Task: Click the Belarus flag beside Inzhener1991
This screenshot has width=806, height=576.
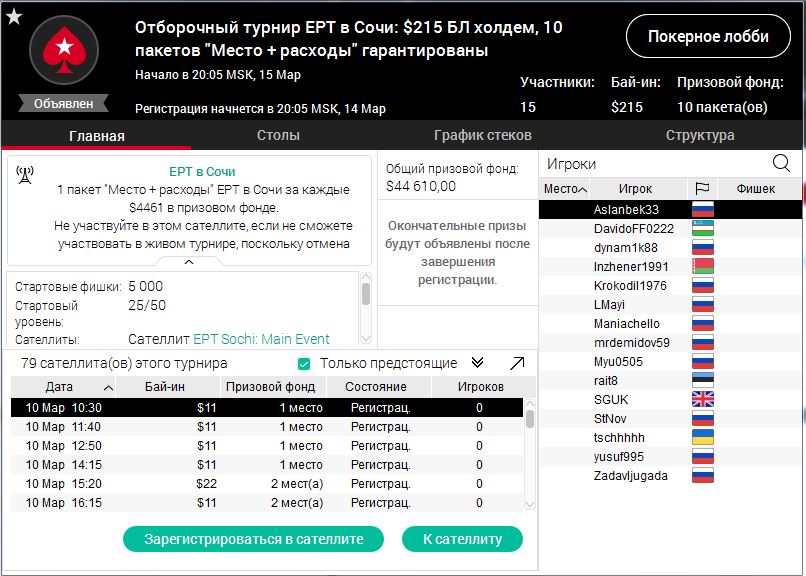Action: click(703, 266)
